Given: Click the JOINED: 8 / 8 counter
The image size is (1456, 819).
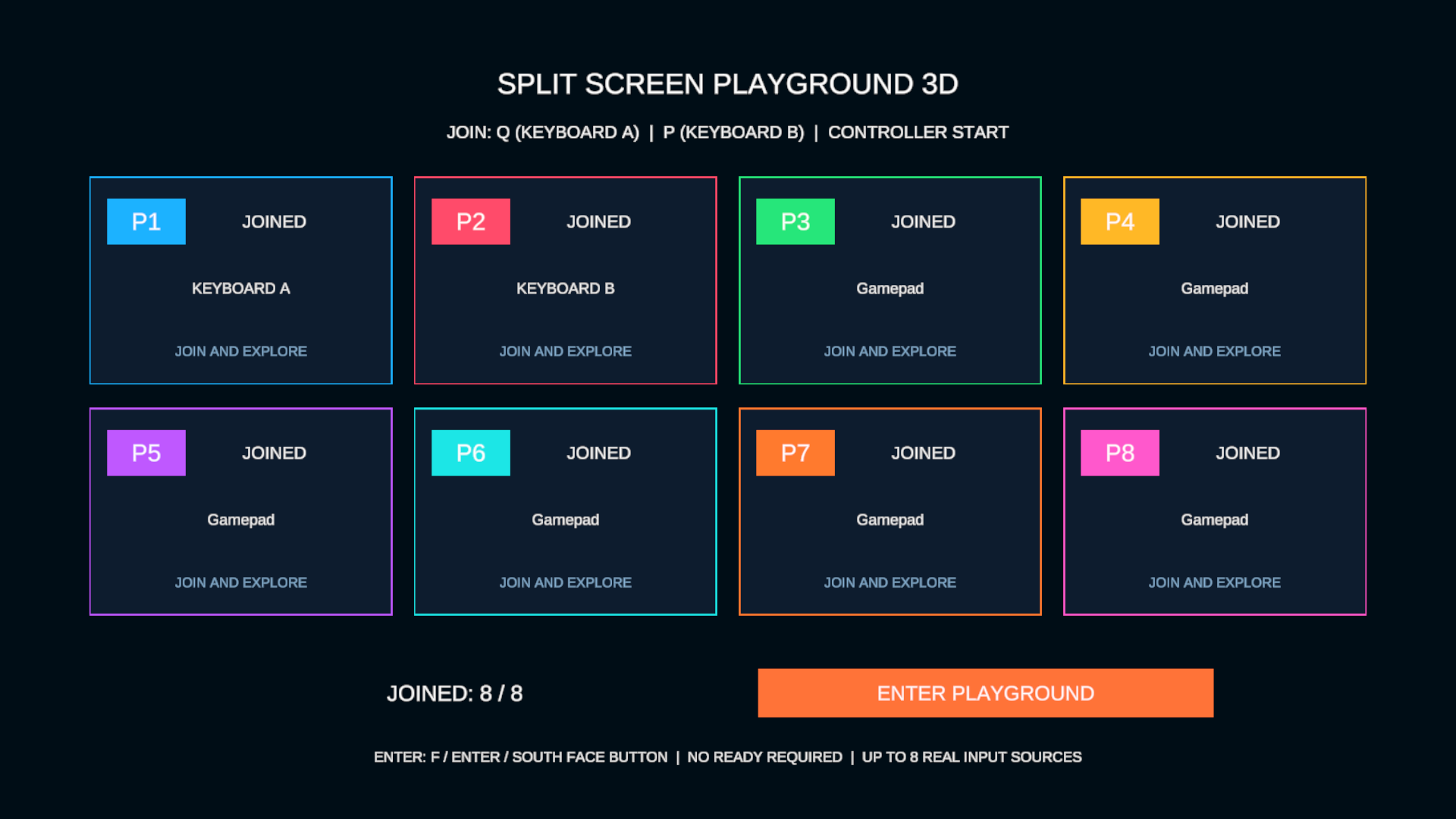Looking at the screenshot, I should pos(455,693).
